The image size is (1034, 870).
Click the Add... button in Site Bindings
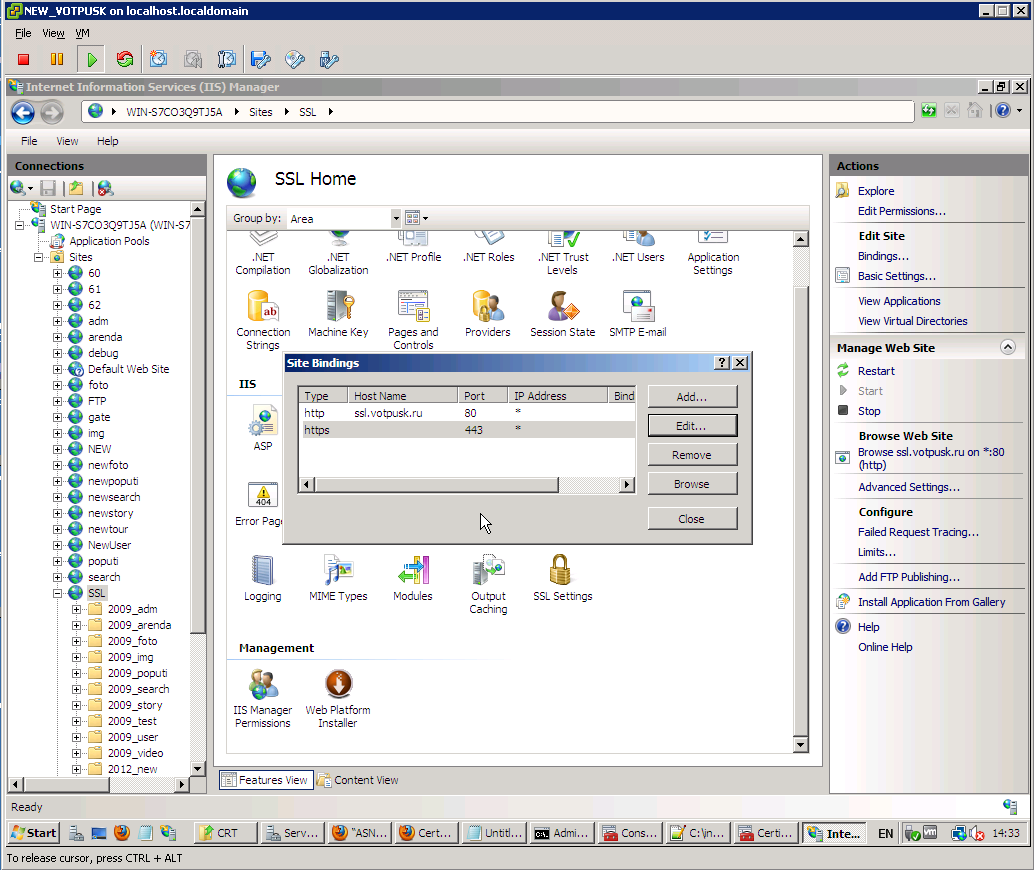(x=692, y=396)
